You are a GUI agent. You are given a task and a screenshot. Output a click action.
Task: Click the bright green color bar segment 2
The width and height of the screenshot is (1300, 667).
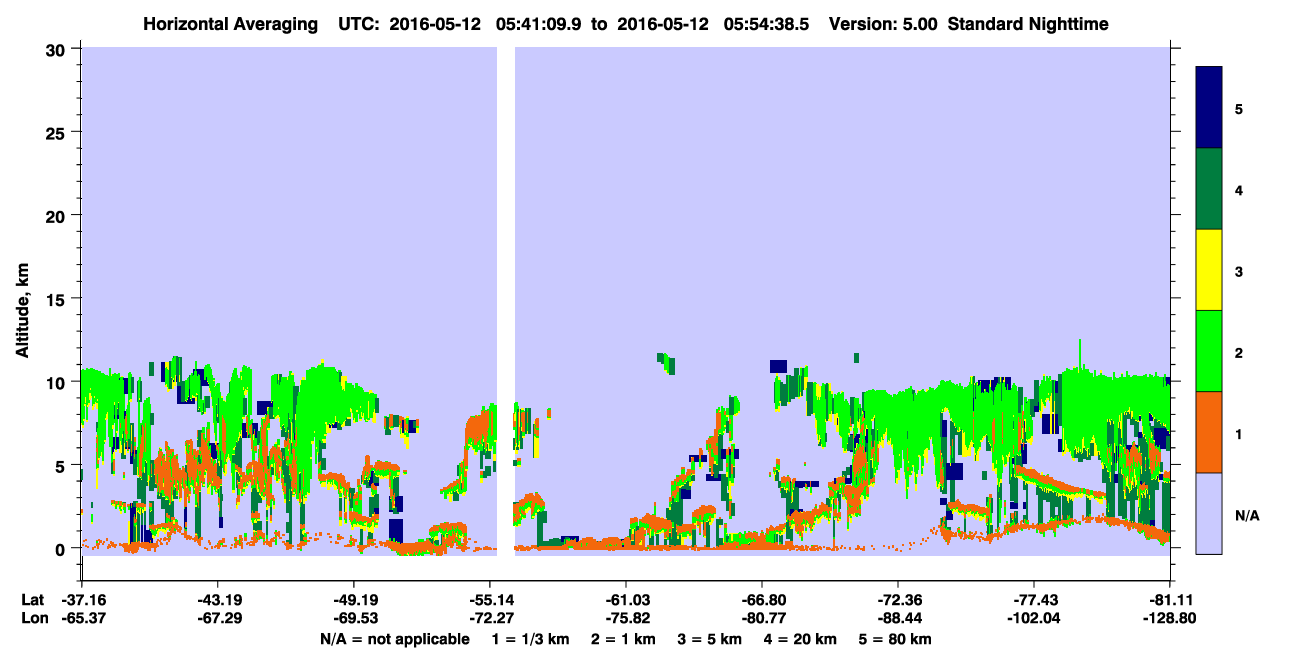(1209, 351)
